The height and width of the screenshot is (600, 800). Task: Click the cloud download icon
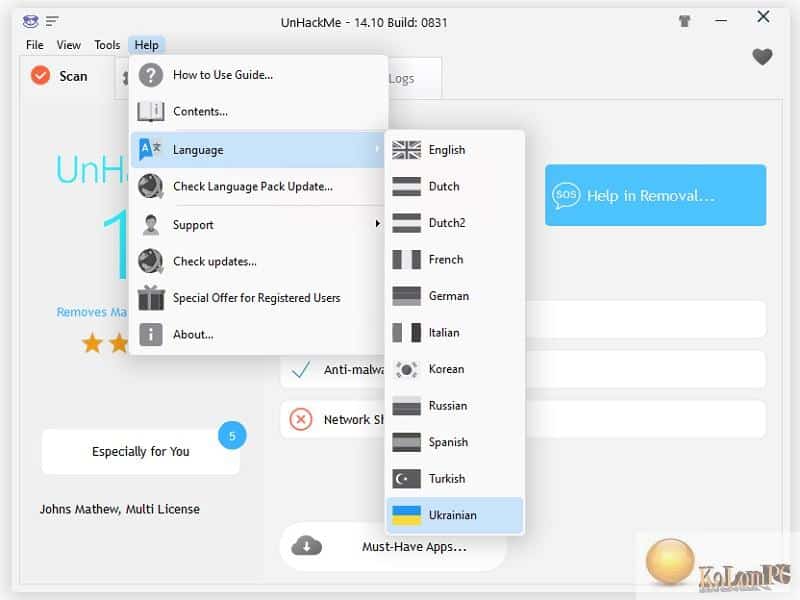point(306,546)
